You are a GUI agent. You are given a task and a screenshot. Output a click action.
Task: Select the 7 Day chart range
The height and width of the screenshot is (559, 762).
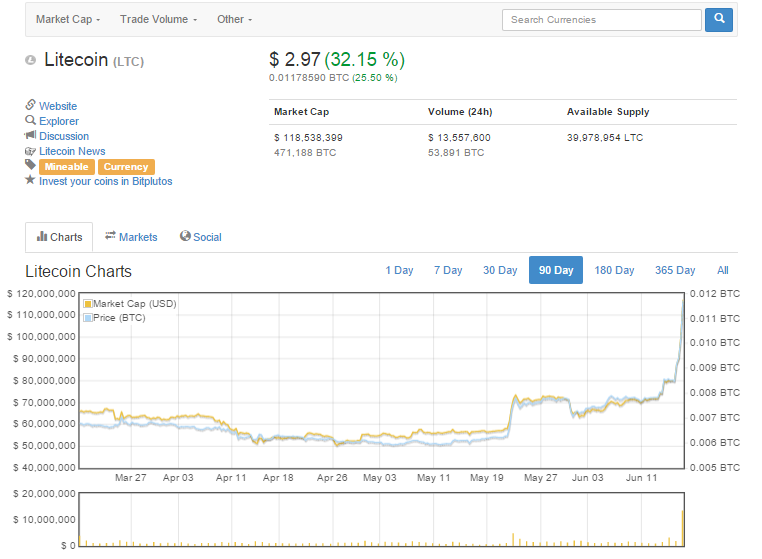pyautogui.click(x=448, y=270)
